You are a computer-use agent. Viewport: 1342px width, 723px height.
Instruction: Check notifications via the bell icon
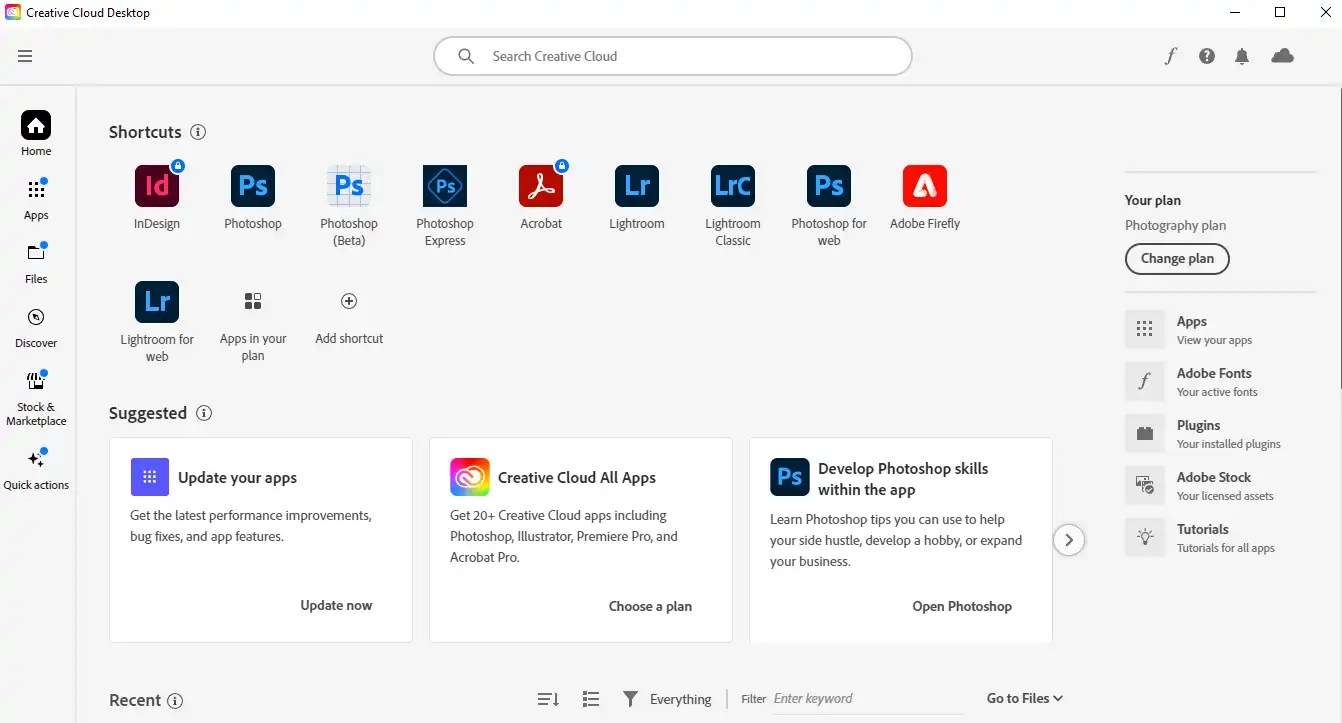pos(1242,56)
